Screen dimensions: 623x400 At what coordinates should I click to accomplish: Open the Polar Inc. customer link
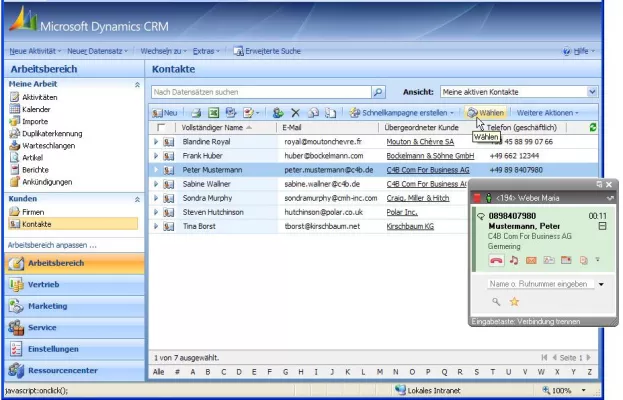402,213
